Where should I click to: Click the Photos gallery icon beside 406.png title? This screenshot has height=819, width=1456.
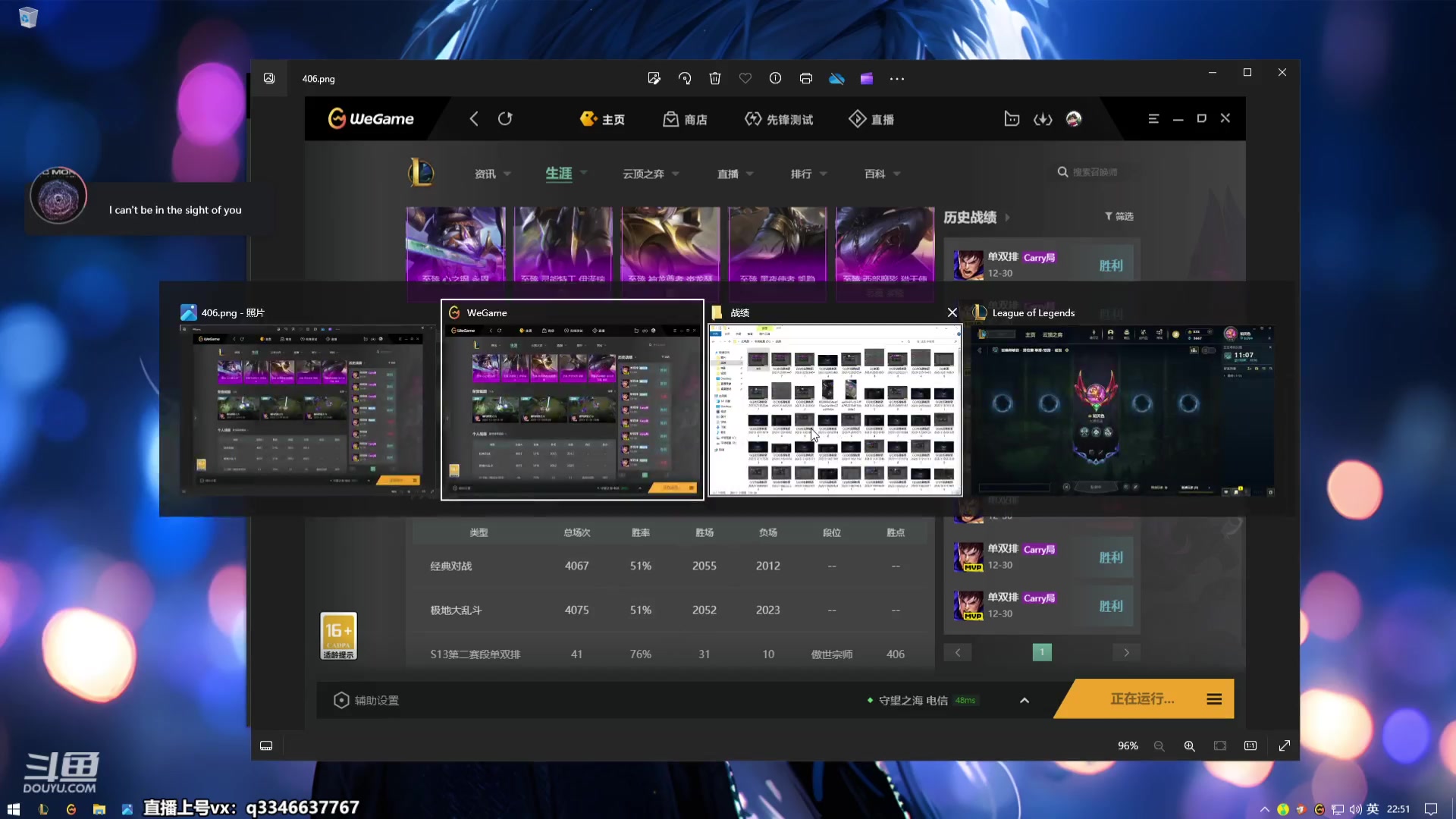[269, 78]
